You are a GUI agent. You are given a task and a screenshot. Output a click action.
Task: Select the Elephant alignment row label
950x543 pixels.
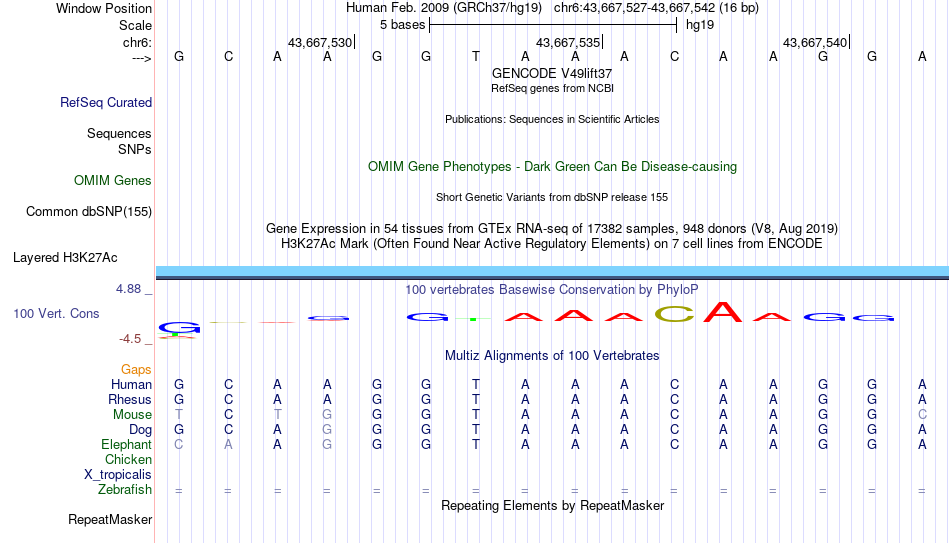[126, 444]
